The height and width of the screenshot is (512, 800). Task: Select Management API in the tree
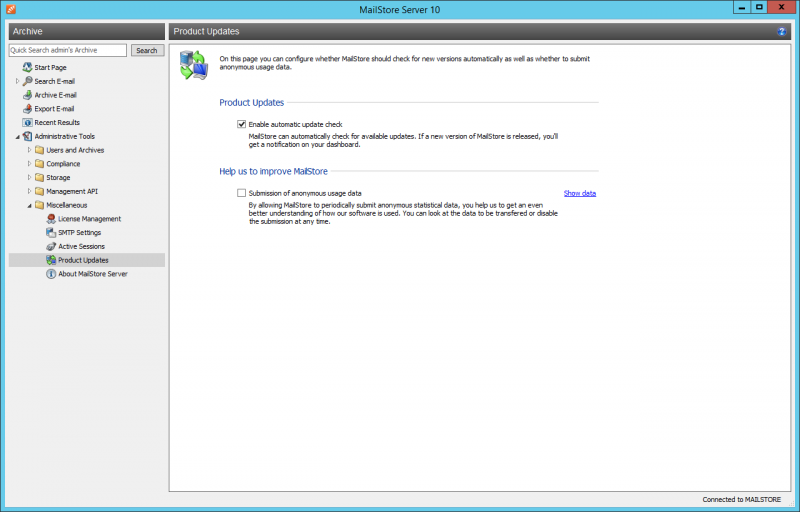[71, 191]
